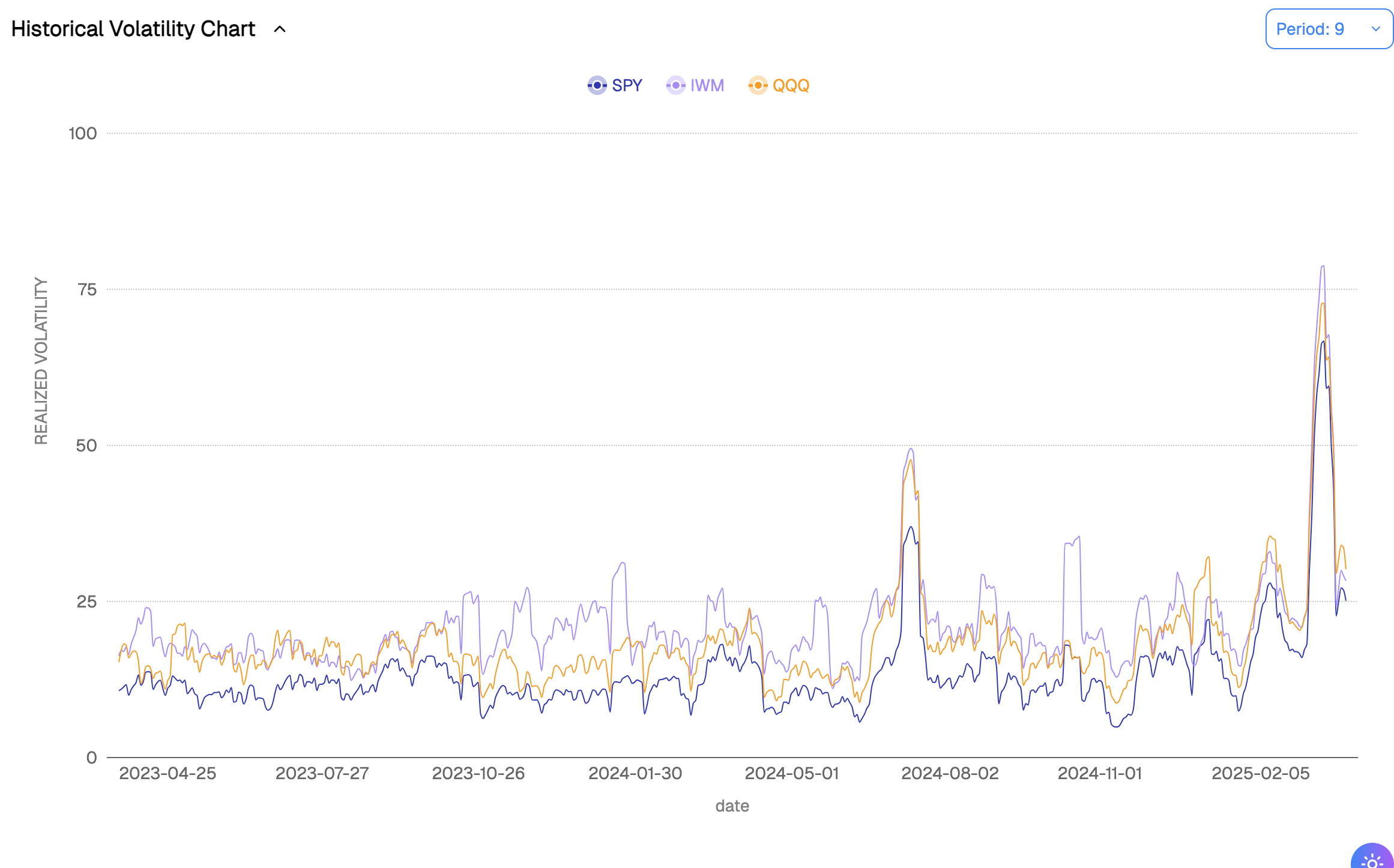Toggle IWM series legend marker
The image size is (1394, 868).
(x=675, y=85)
